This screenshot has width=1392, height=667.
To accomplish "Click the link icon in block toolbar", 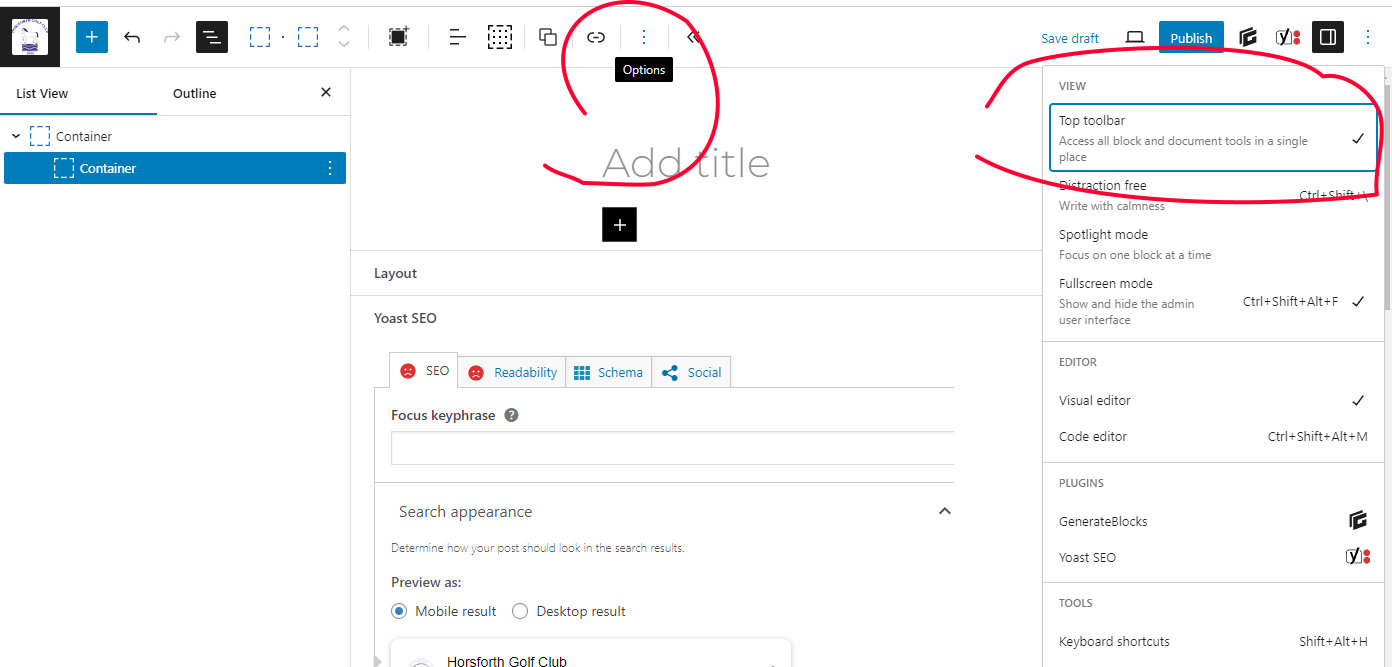I will click(x=596, y=37).
